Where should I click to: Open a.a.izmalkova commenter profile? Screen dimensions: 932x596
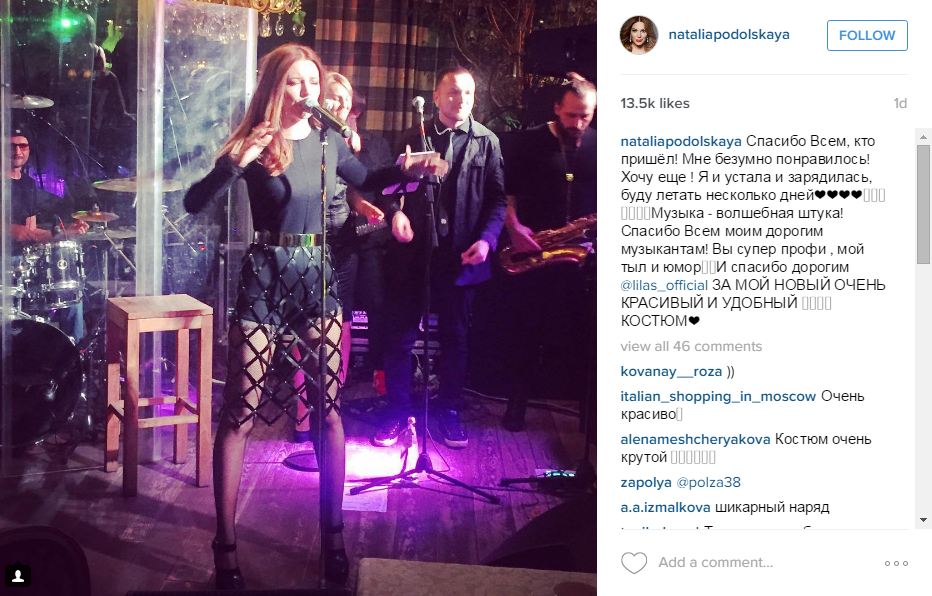click(665, 507)
